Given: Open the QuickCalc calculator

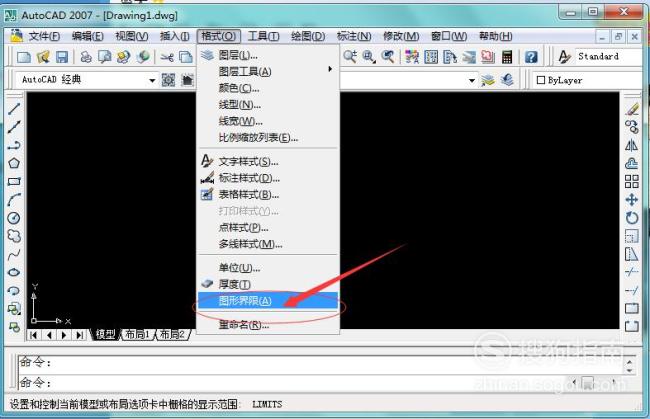Looking at the screenshot, I should [507, 57].
